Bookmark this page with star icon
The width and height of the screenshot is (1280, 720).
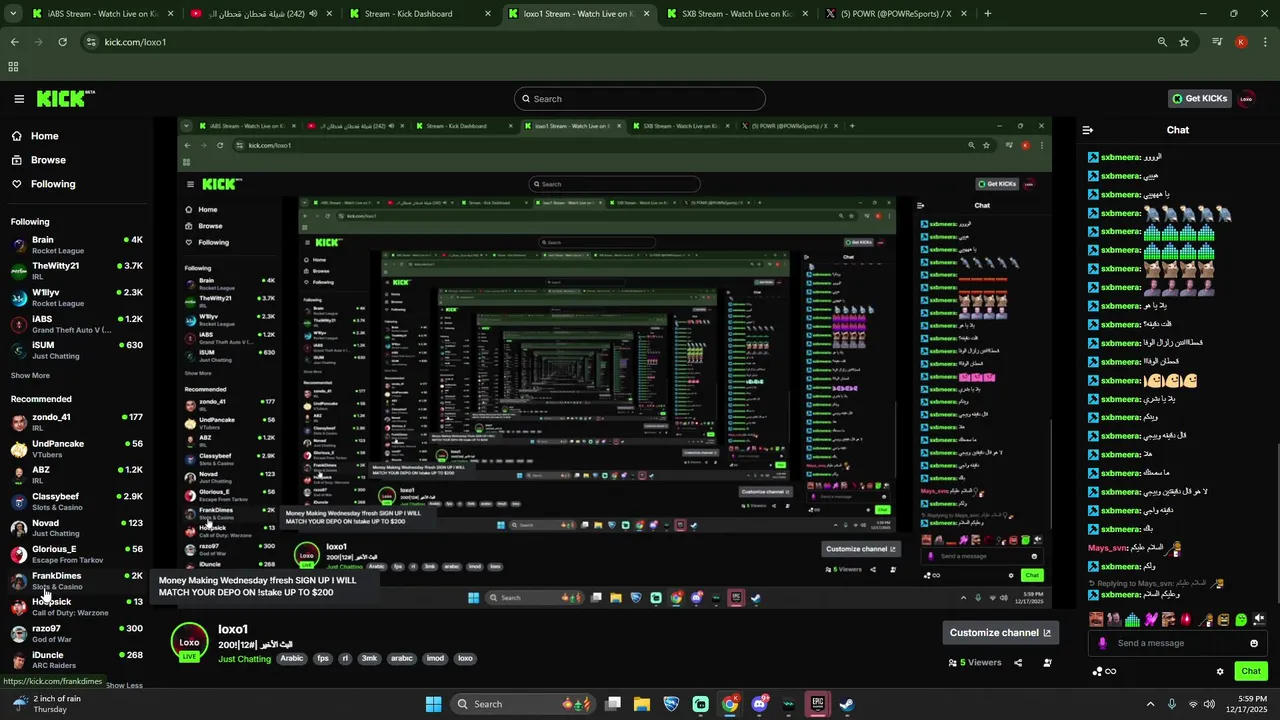pyautogui.click(x=1184, y=42)
